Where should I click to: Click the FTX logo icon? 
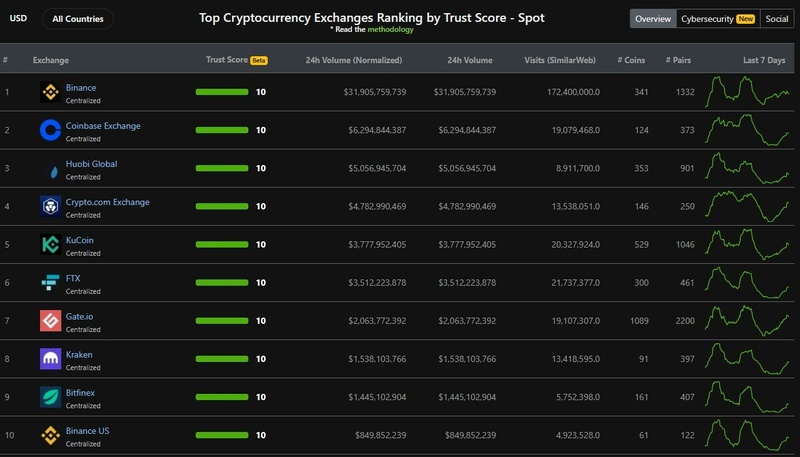click(x=50, y=283)
